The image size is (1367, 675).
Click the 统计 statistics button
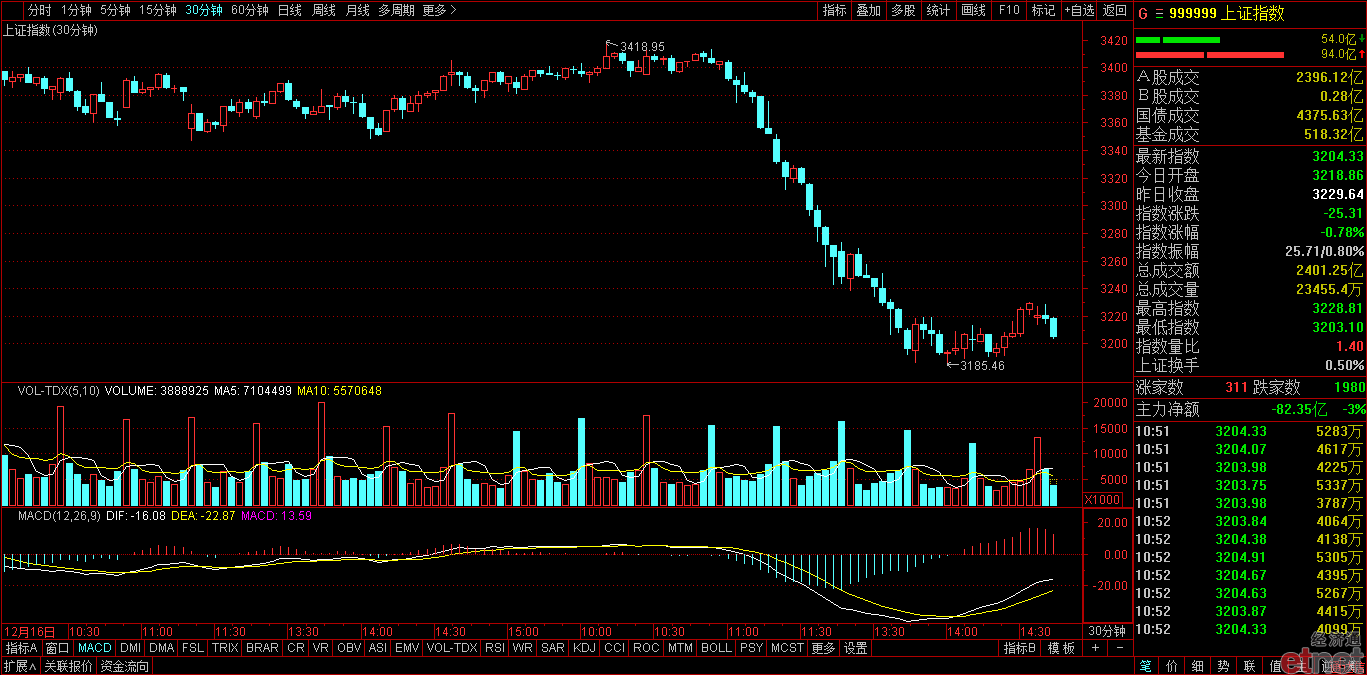click(x=938, y=10)
